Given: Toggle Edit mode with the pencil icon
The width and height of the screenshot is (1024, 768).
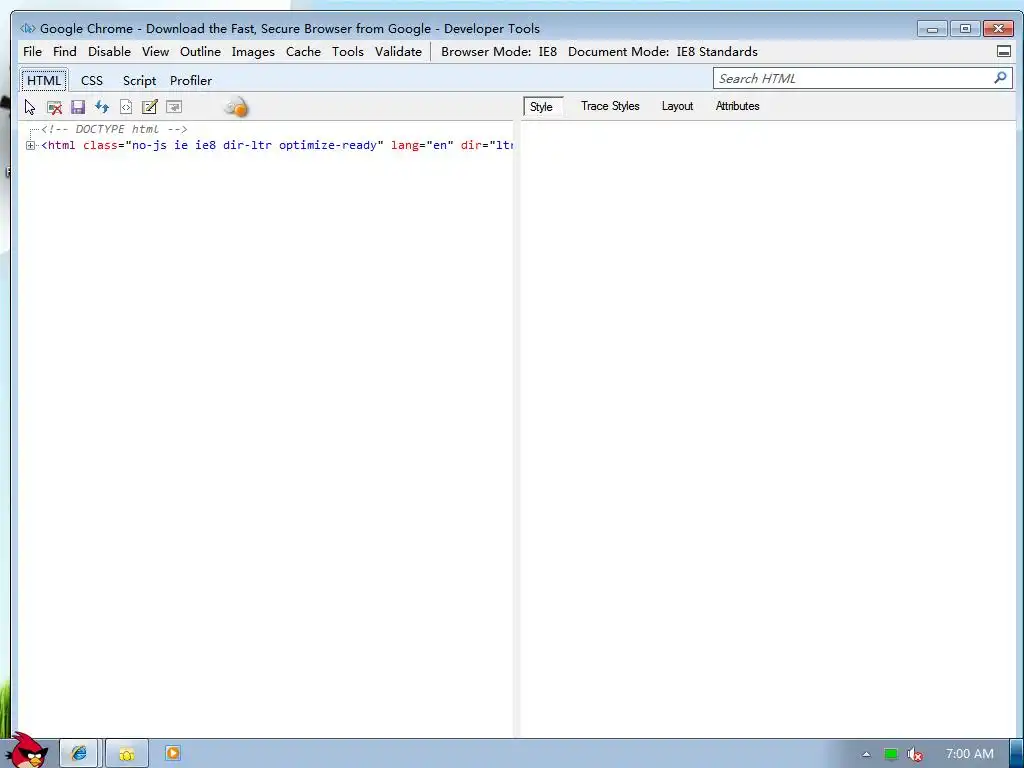Looking at the screenshot, I should tap(150, 107).
